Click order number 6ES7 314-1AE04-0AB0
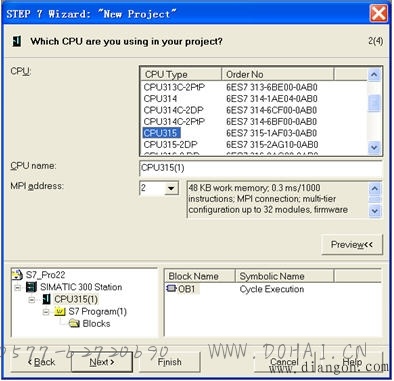Viewport: 394px width, 381px height. [272, 99]
